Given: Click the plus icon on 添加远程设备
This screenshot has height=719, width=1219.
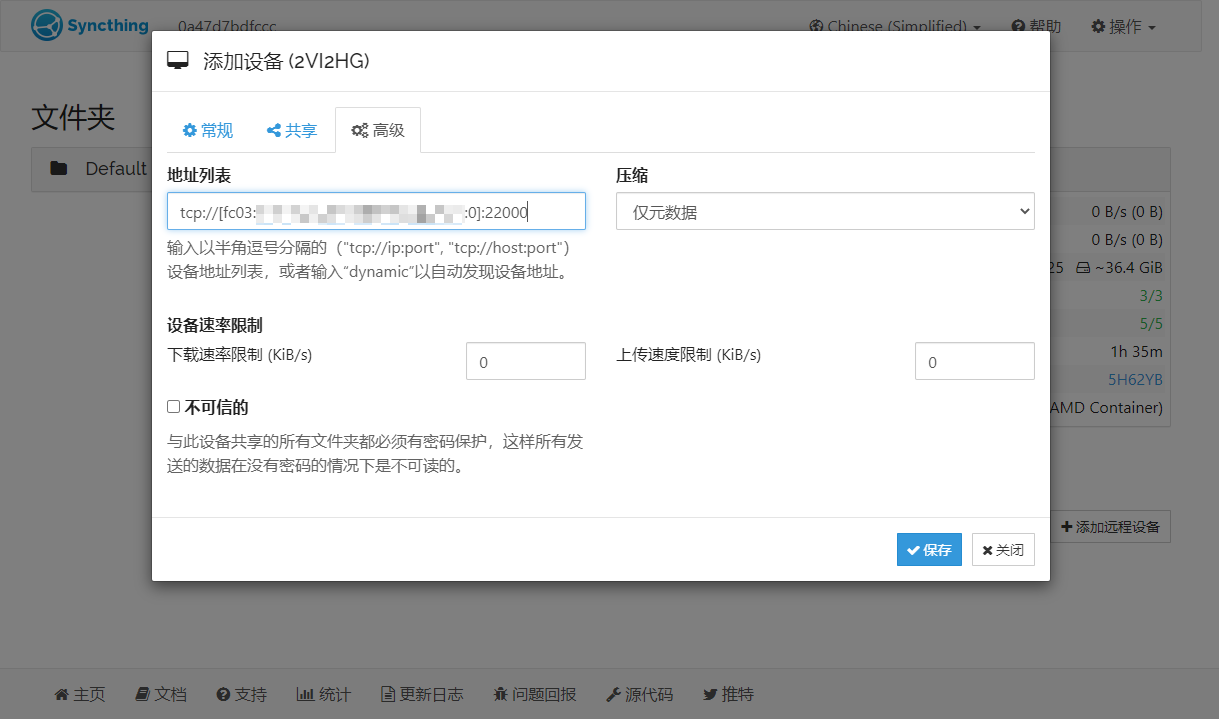Looking at the screenshot, I should click(x=1067, y=526).
